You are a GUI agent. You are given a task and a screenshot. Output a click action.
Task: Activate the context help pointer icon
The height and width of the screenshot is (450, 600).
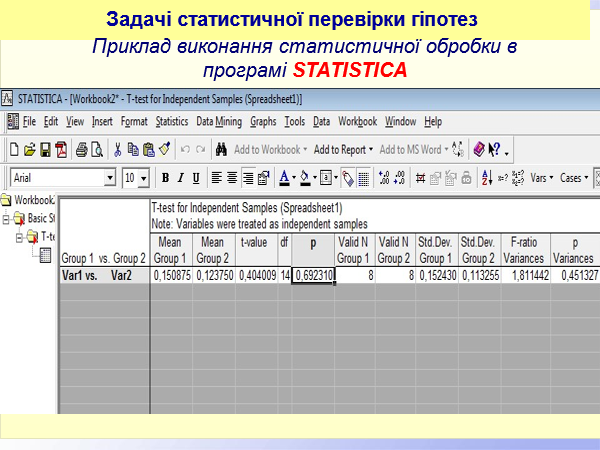(494, 149)
